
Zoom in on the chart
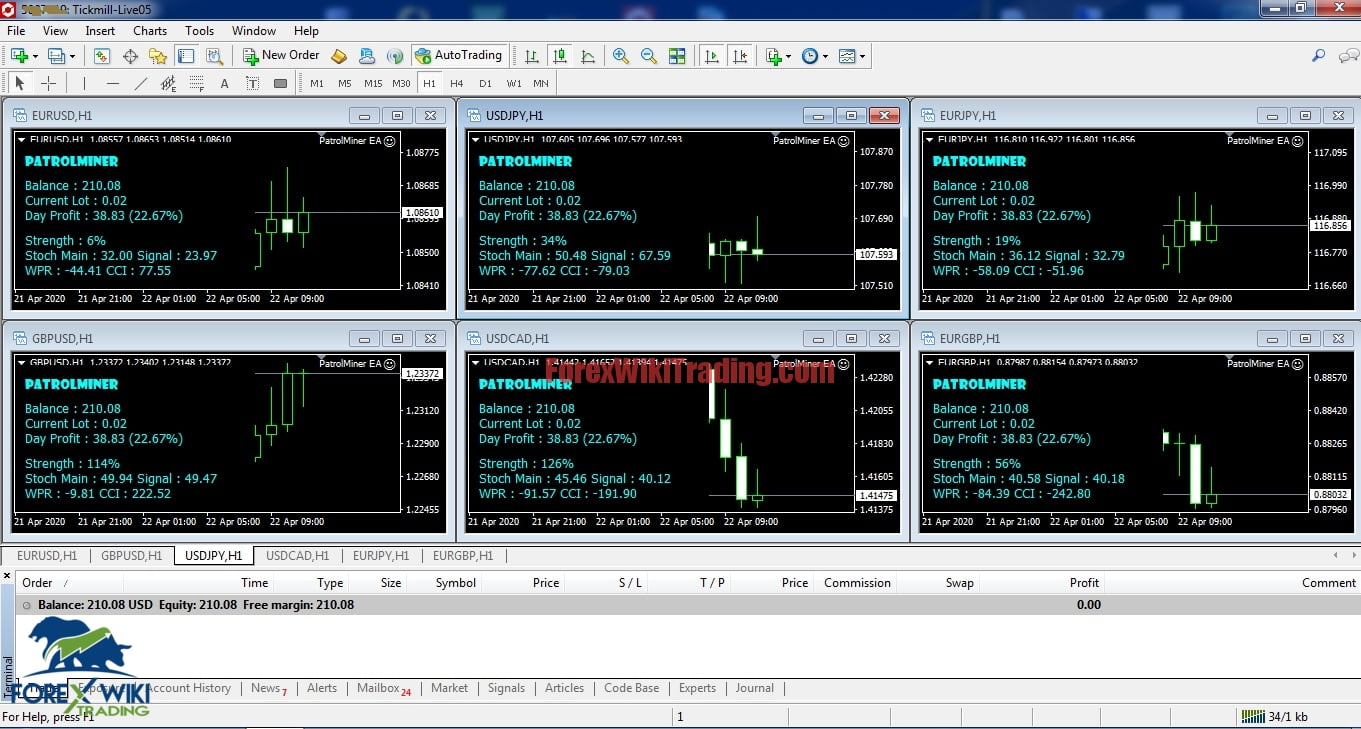pyautogui.click(x=621, y=56)
